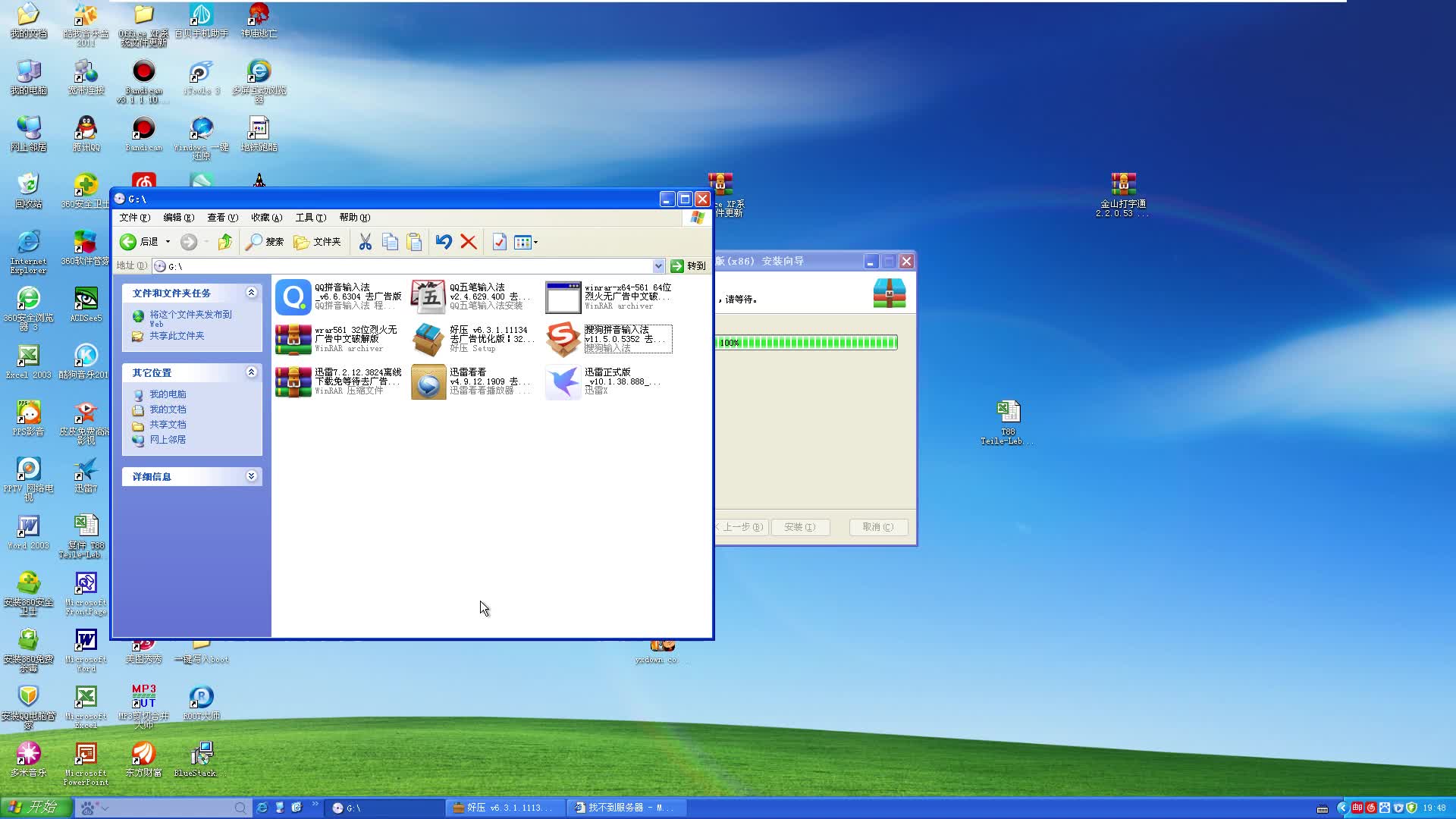
Task: Collapse the 文件和文件夹任务 panel
Action: click(251, 293)
